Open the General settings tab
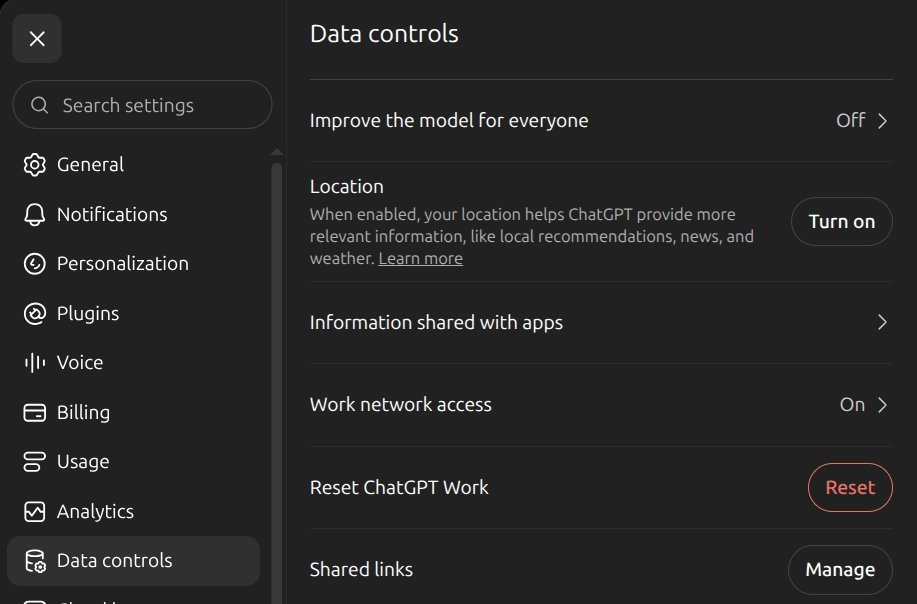The height and width of the screenshot is (604, 917). tap(133, 165)
